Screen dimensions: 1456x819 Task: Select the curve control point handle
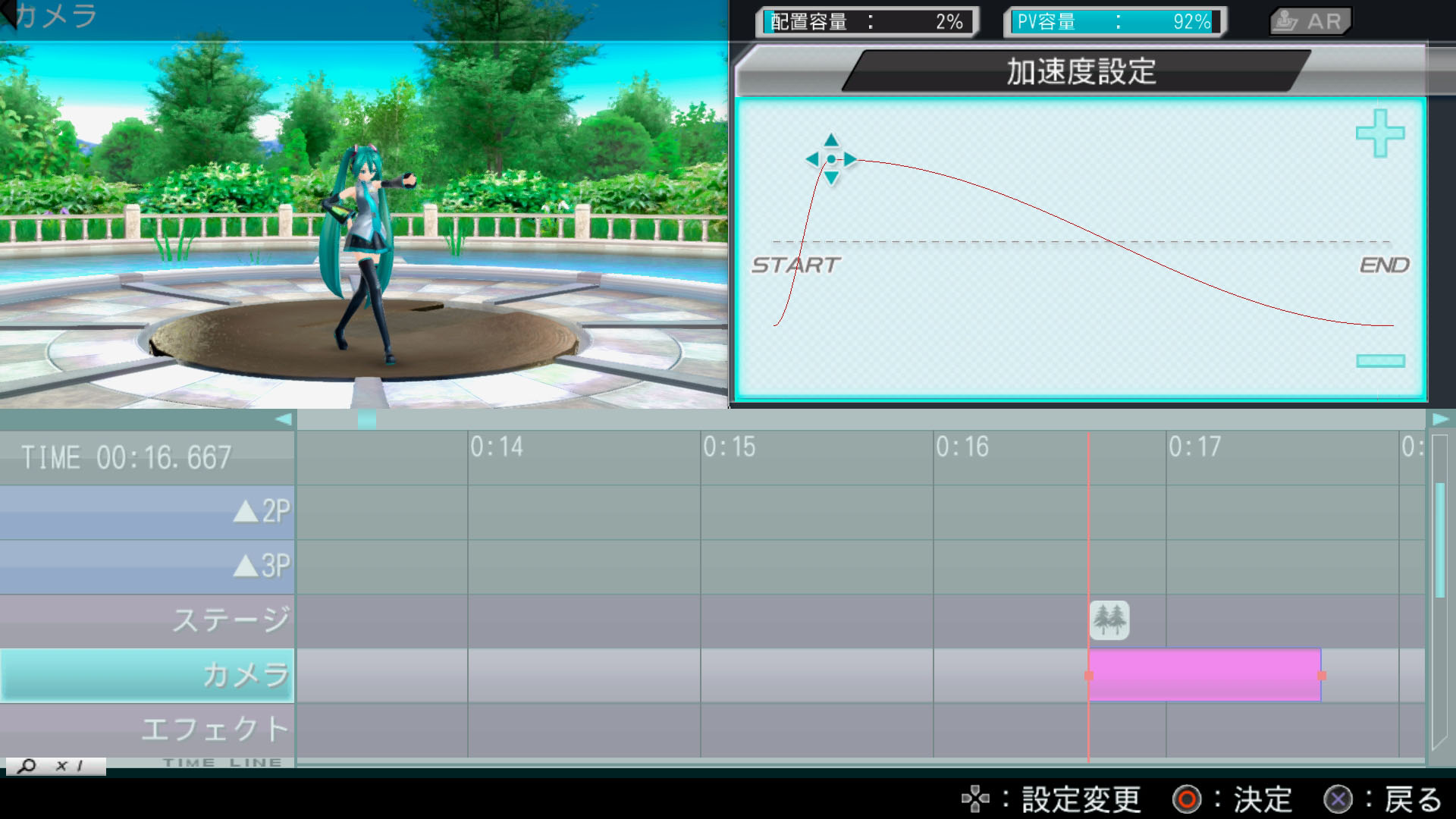click(831, 159)
